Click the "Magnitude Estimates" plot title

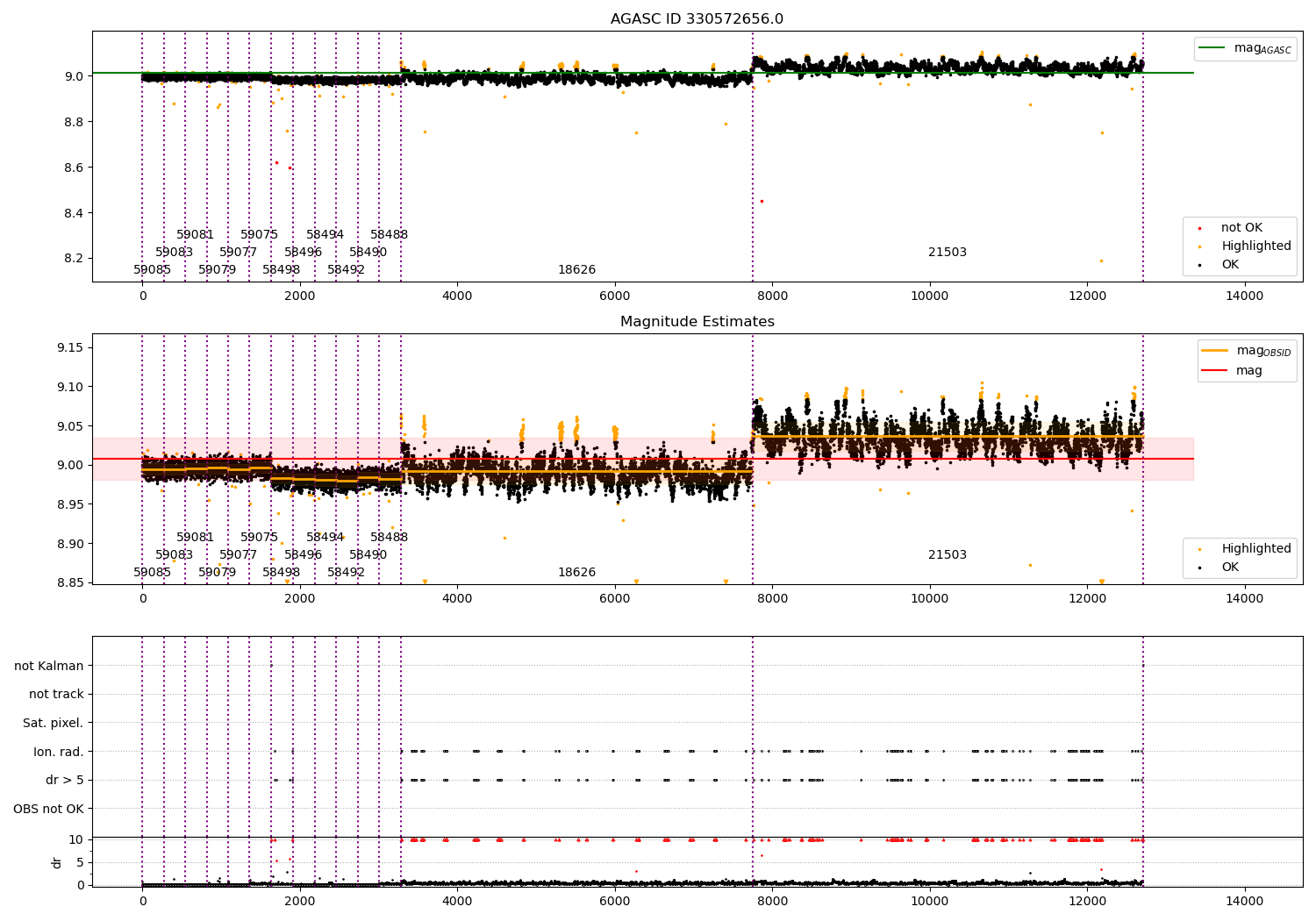(x=697, y=322)
